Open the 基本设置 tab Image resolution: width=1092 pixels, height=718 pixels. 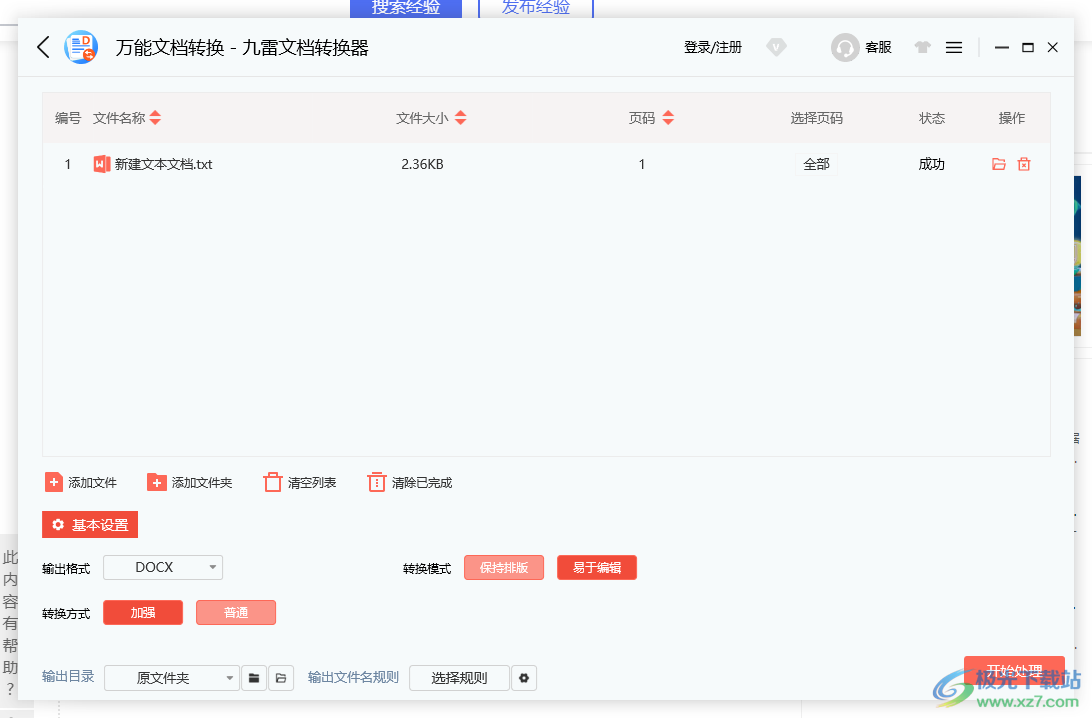(90, 525)
